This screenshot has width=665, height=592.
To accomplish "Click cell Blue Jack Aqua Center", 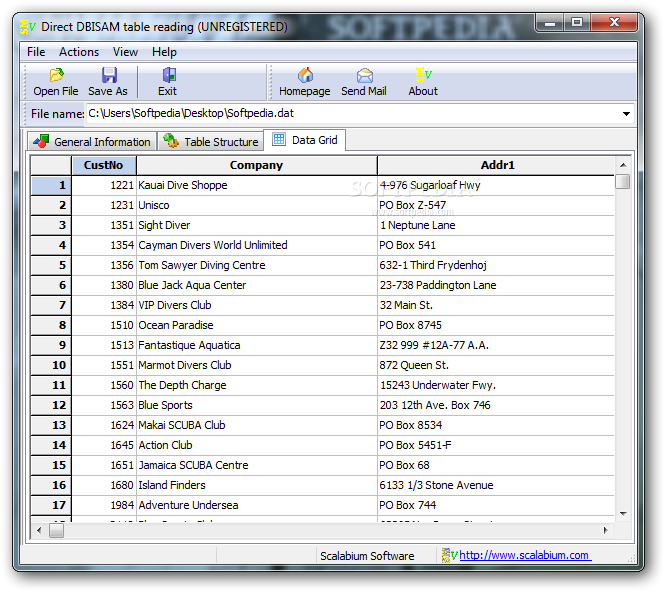I will [257, 285].
